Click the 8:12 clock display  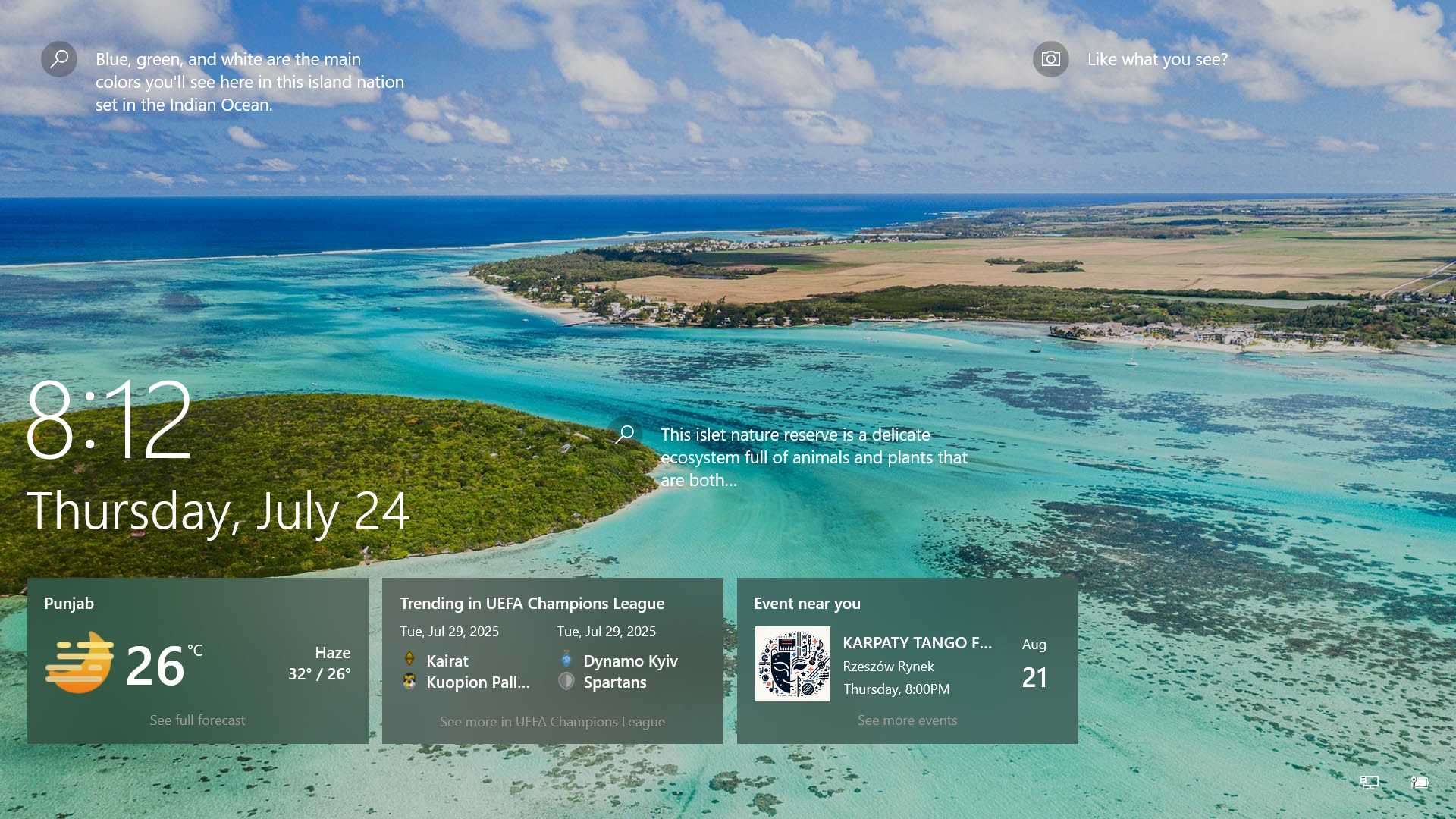[x=108, y=420]
